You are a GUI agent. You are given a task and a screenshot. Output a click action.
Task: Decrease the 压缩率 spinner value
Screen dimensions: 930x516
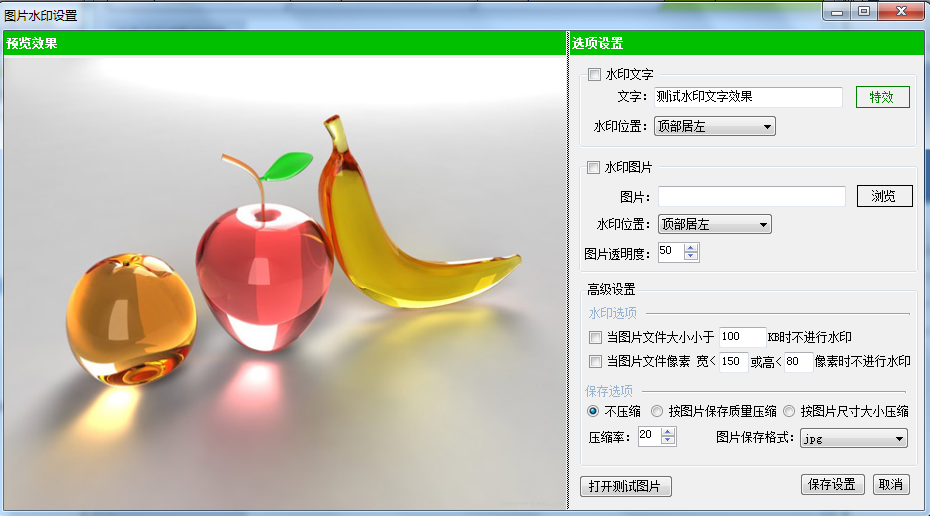pos(669,440)
